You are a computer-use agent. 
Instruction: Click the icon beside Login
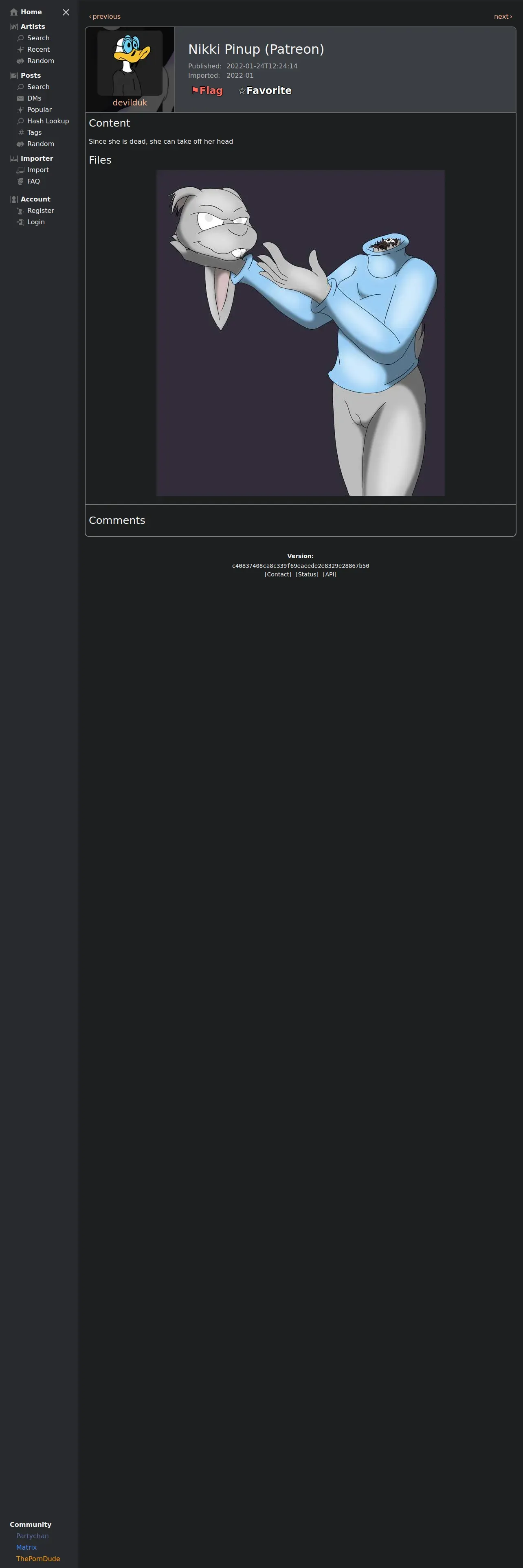[x=20, y=222]
